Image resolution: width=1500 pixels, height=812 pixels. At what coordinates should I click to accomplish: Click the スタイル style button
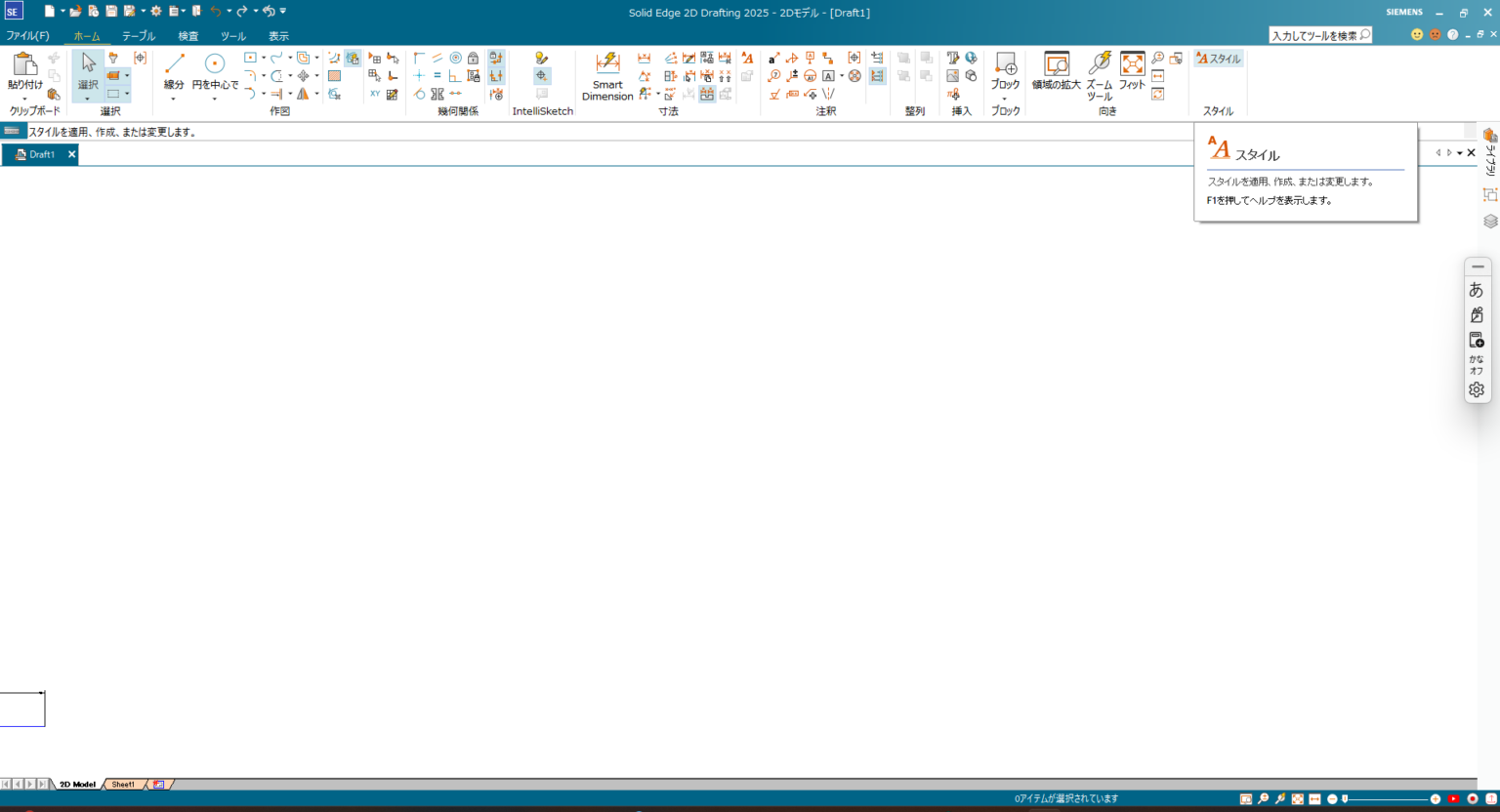(1219, 59)
